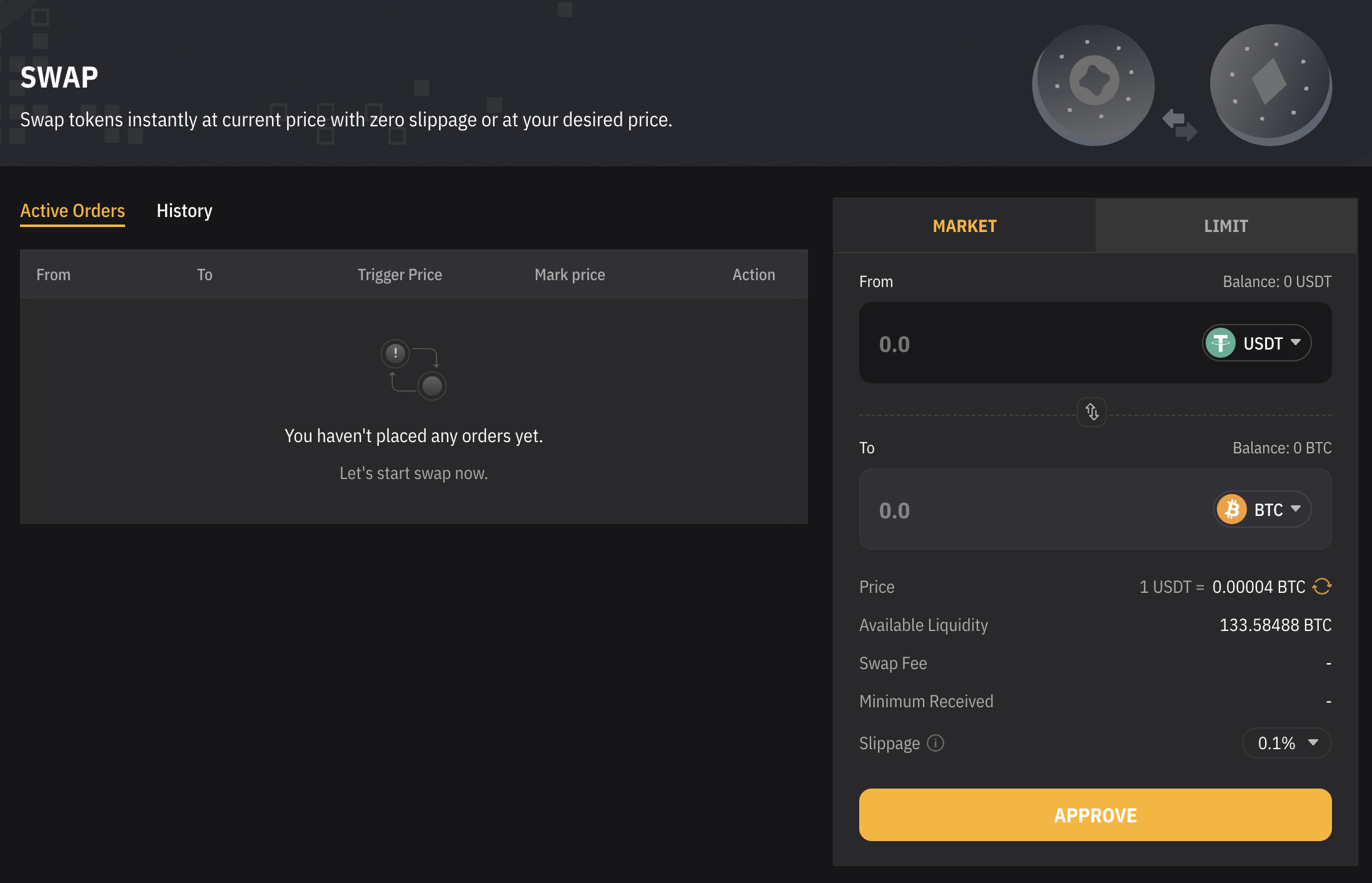The width and height of the screenshot is (1372, 883).
Task: Click the 133.58488 BTC liquidity value
Action: click(1275, 625)
